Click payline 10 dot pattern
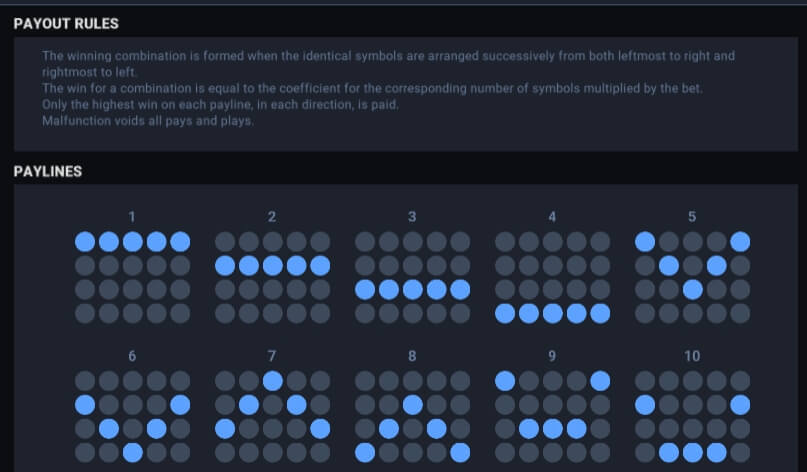 click(x=692, y=417)
